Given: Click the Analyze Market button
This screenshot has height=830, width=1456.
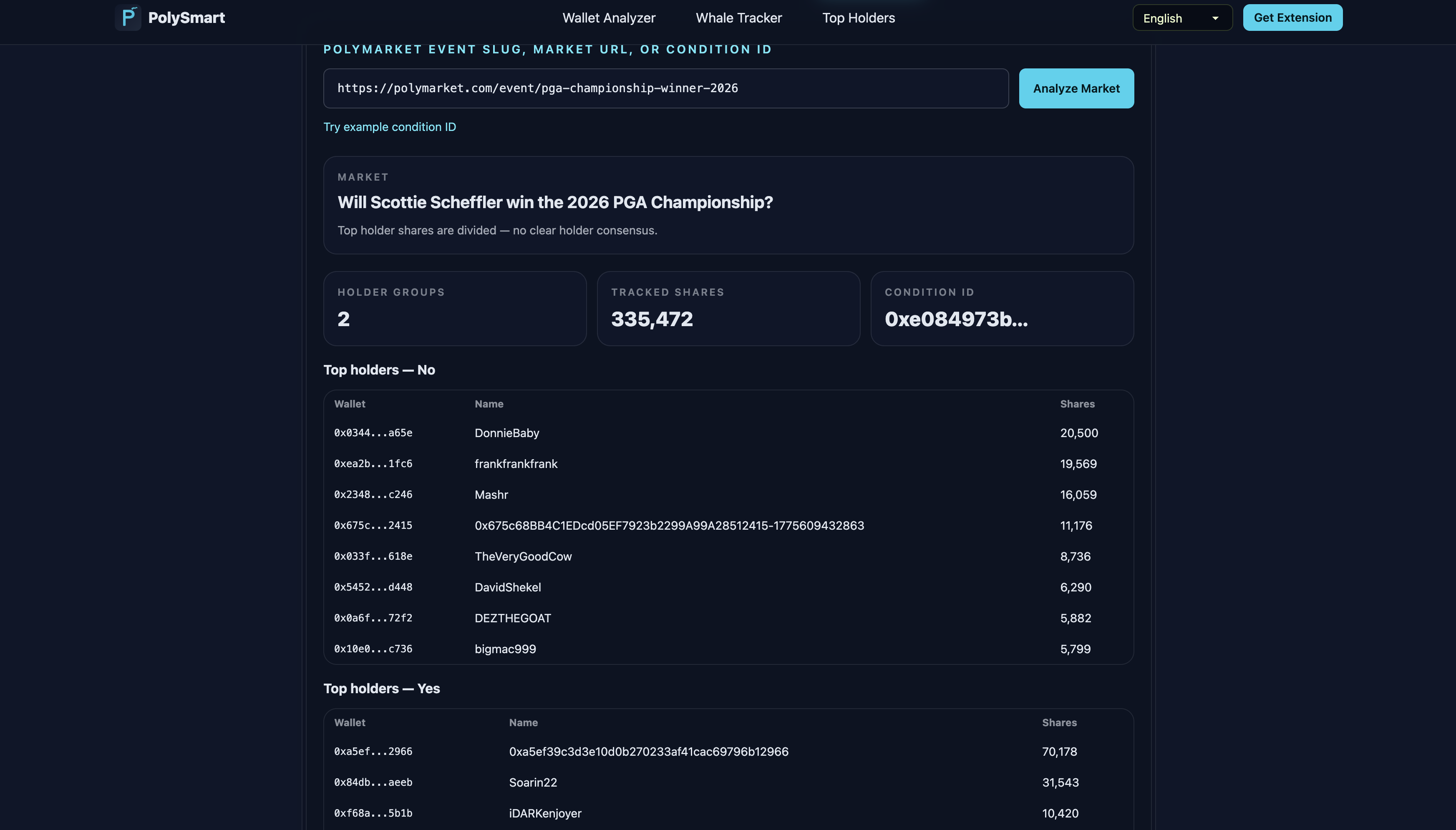Looking at the screenshot, I should pyautogui.click(x=1076, y=88).
